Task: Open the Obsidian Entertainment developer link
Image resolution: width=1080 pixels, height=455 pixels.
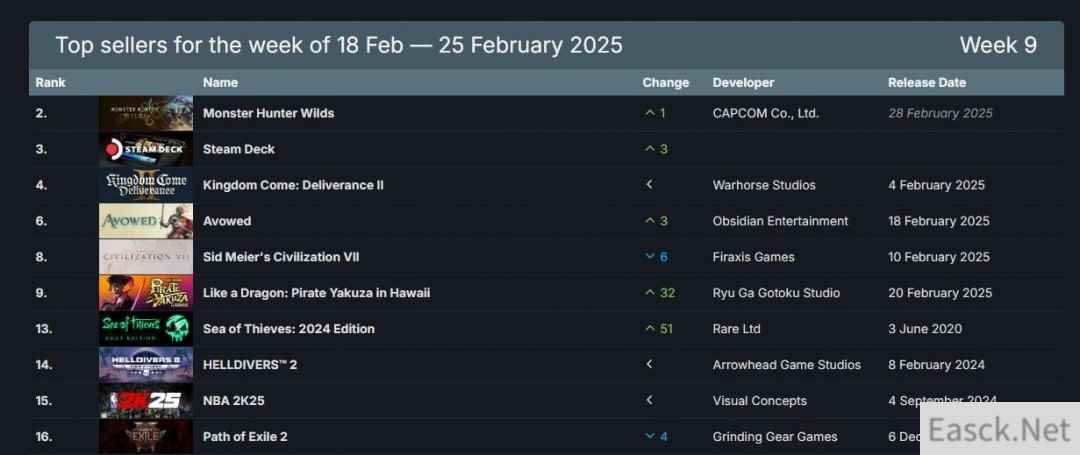Action: pyautogui.click(x=780, y=221)
